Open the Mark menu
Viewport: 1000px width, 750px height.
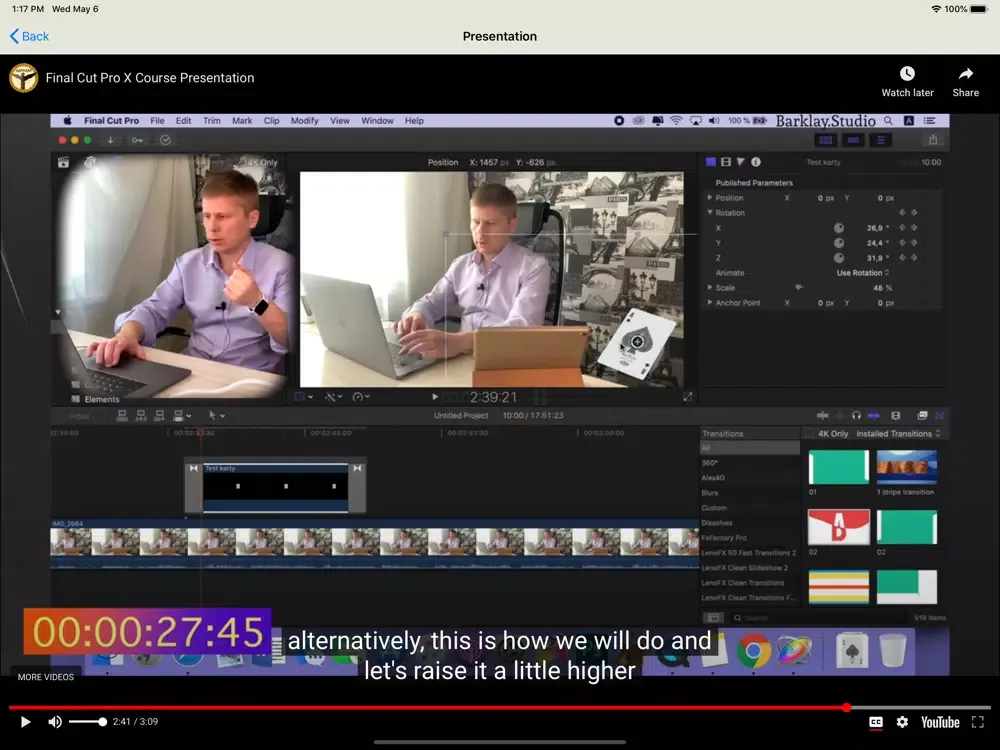[x=242, y=121]
